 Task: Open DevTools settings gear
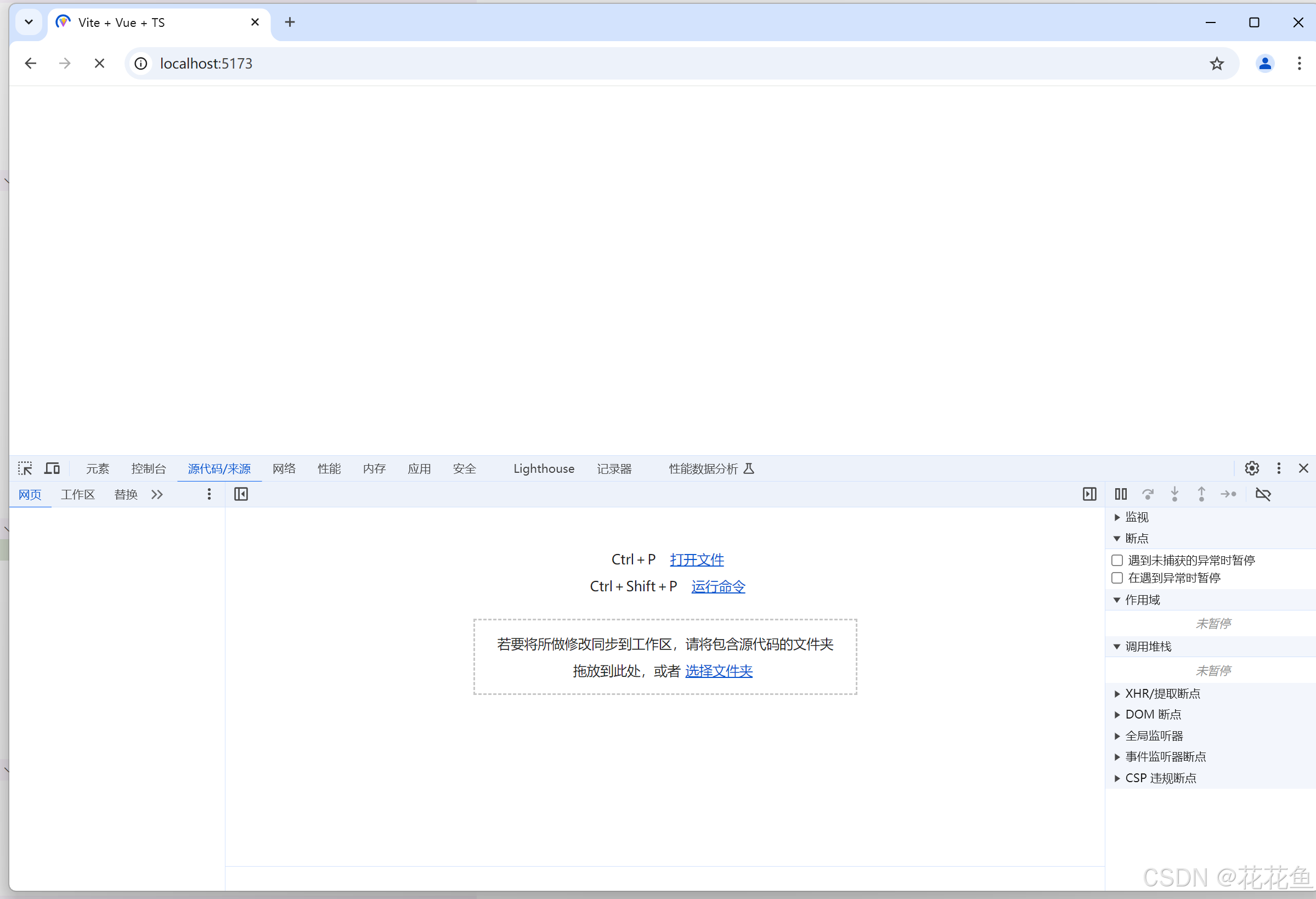click(1251, 468)
